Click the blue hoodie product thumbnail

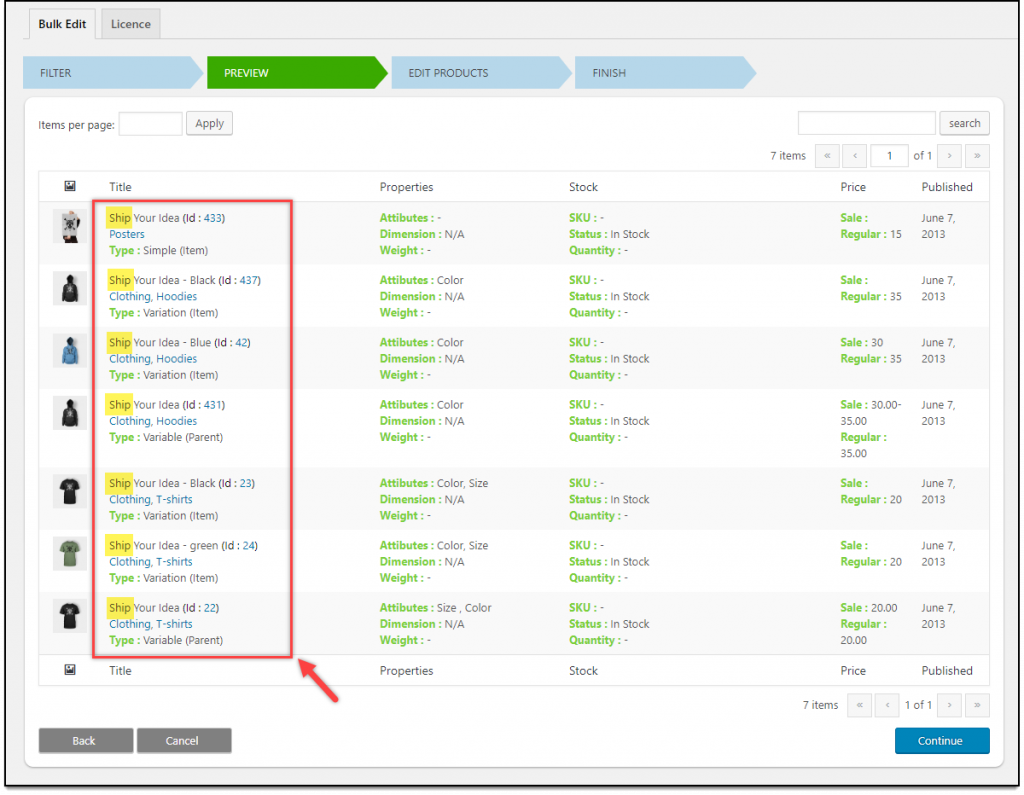pos(69,351)
